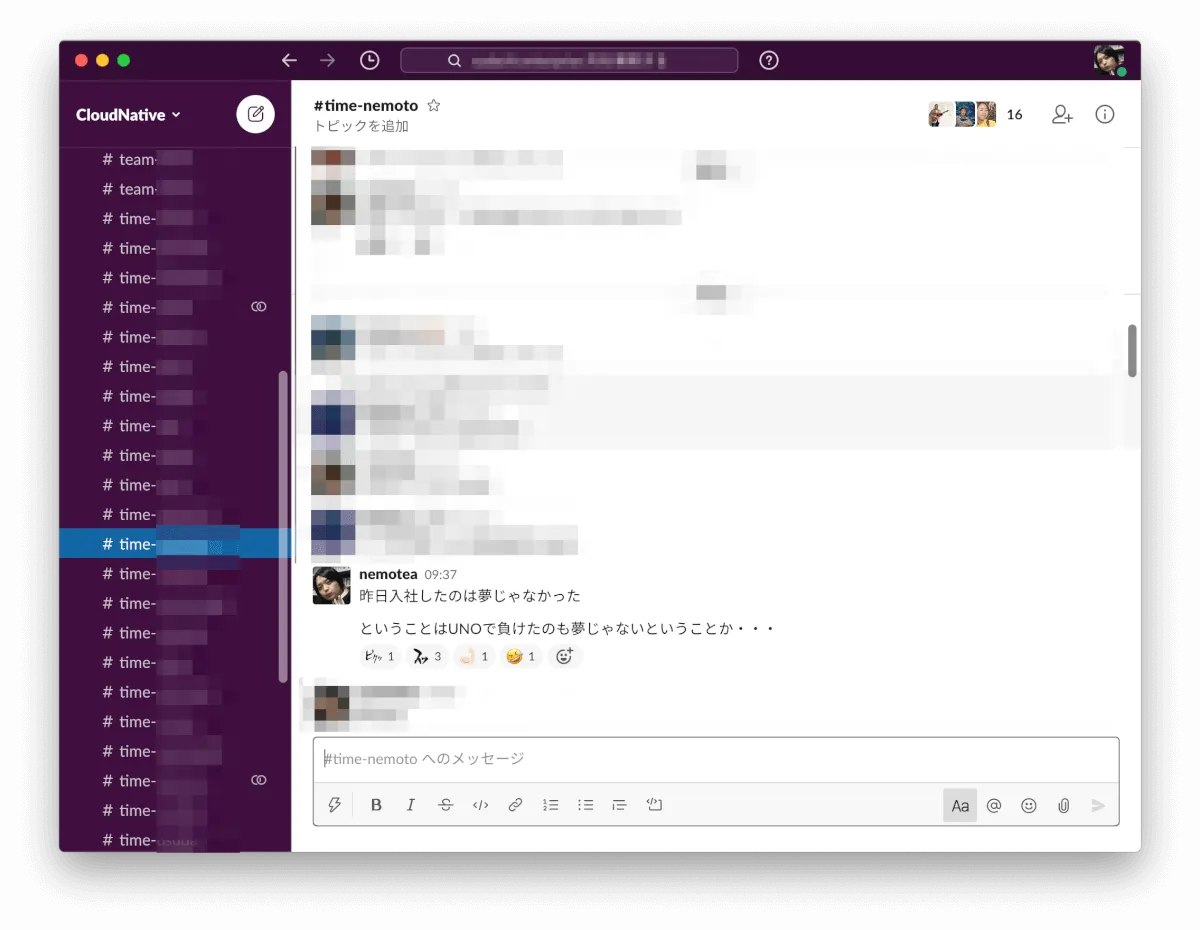Click nemotea's avatar next to the message

coord(332,585)
